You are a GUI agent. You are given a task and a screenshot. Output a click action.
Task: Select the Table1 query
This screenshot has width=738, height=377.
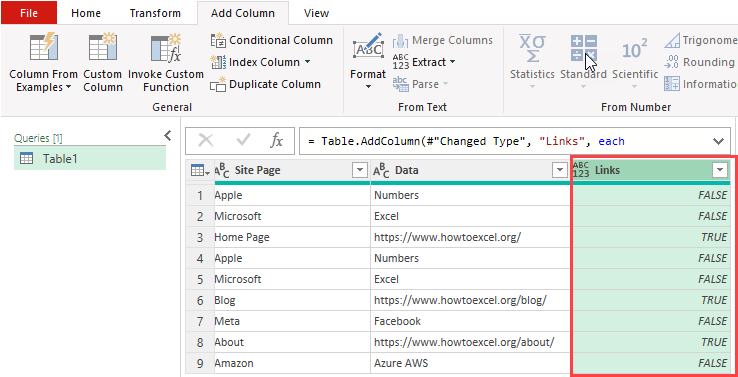tap(90, 159)
